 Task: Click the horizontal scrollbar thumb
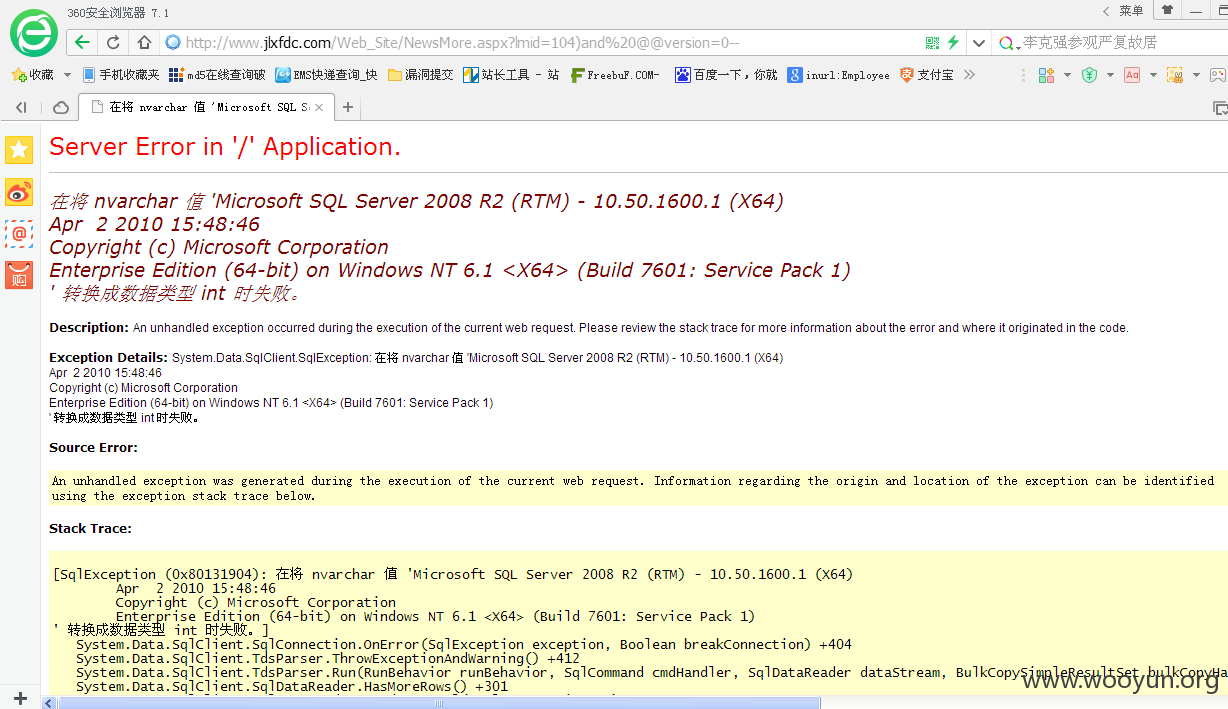pos(440,703)
